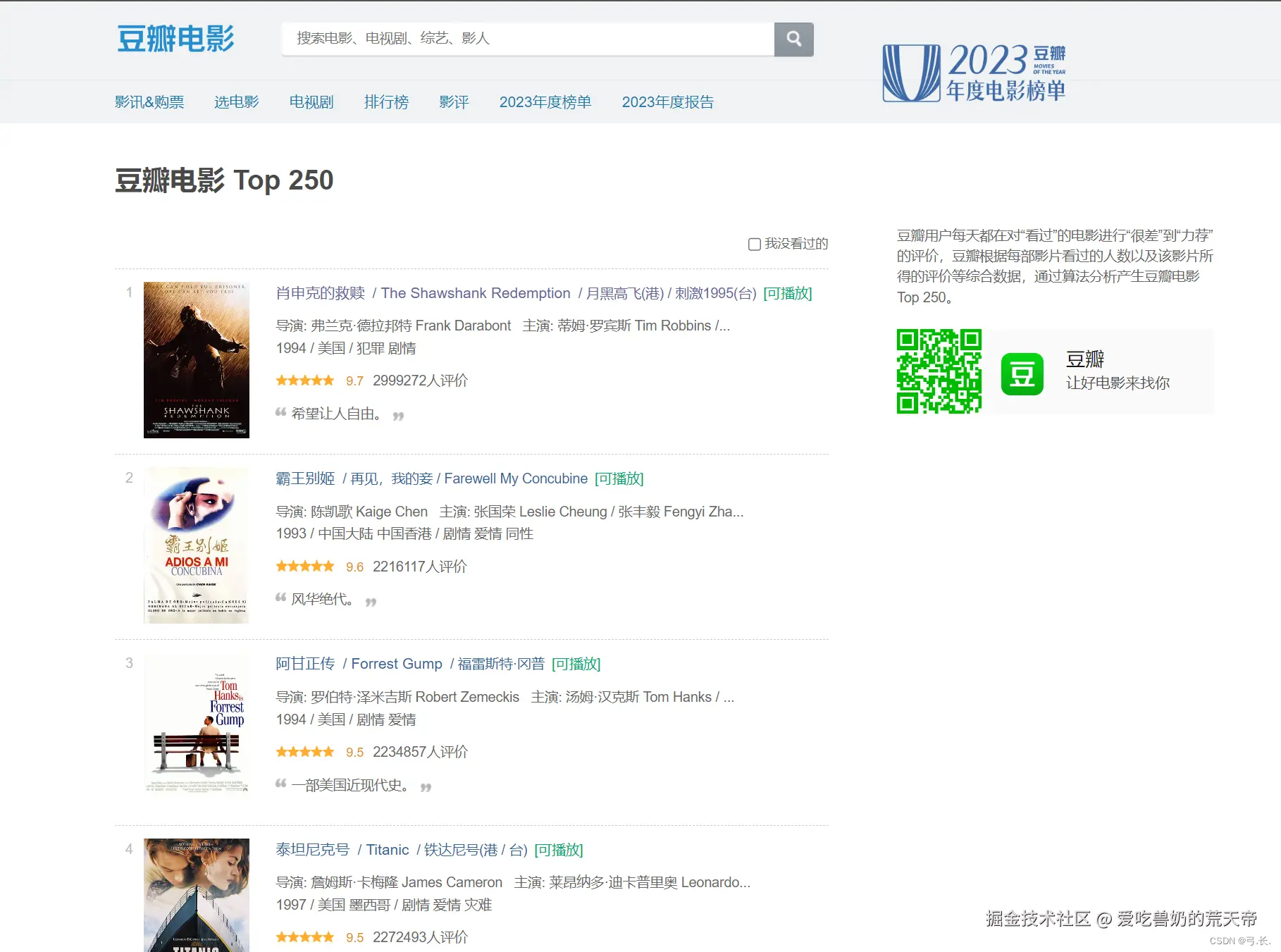Click the 9.6 rating score

(x=354, y=567)
